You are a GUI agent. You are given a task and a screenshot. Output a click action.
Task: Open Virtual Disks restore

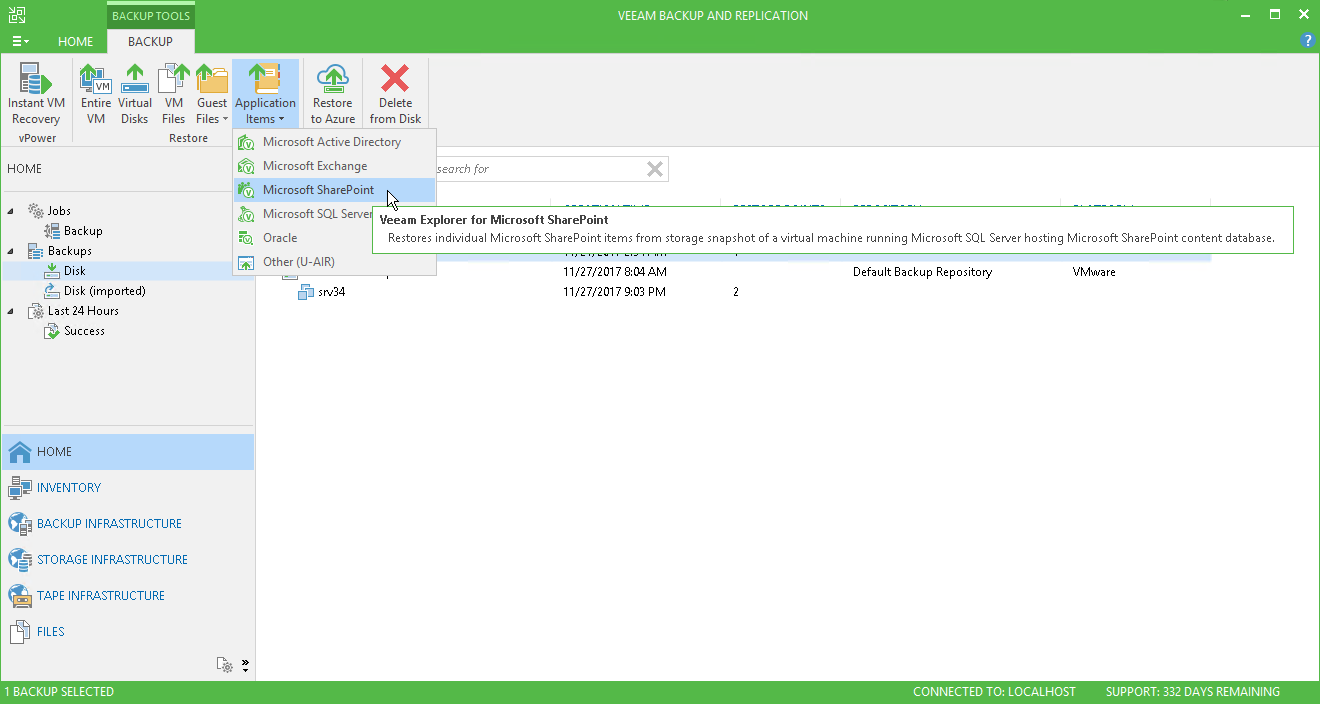coord(135,94)
